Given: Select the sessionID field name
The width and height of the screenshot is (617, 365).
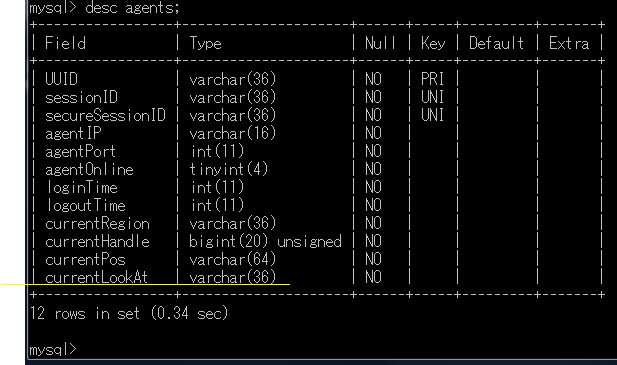Looking at the screenshot, I should coord(81,97).
